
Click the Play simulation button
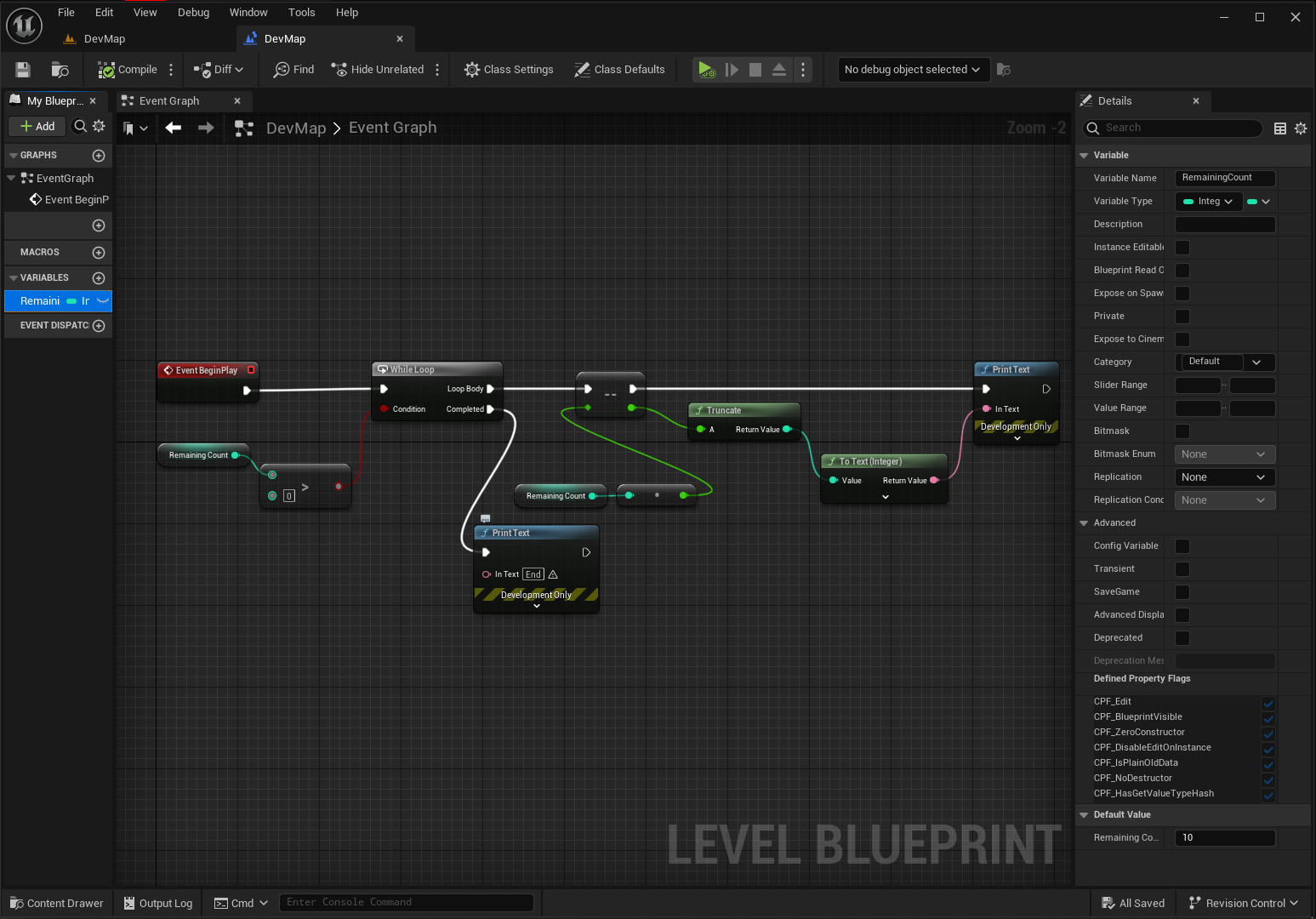coord(706,70)
